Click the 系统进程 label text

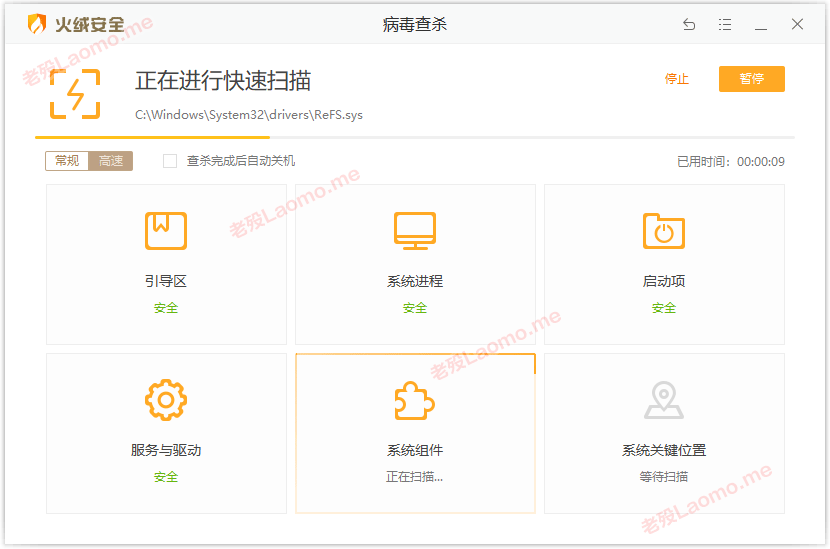coord(415,281)
